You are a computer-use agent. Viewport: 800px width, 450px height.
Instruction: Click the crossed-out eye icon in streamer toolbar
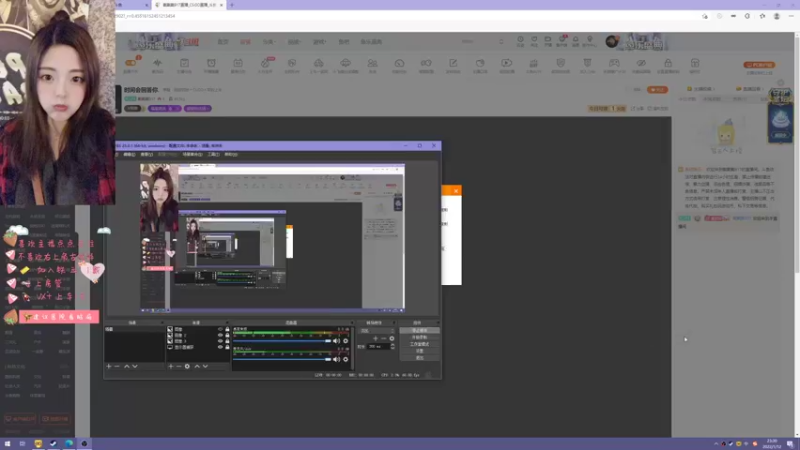pos(641,63)
